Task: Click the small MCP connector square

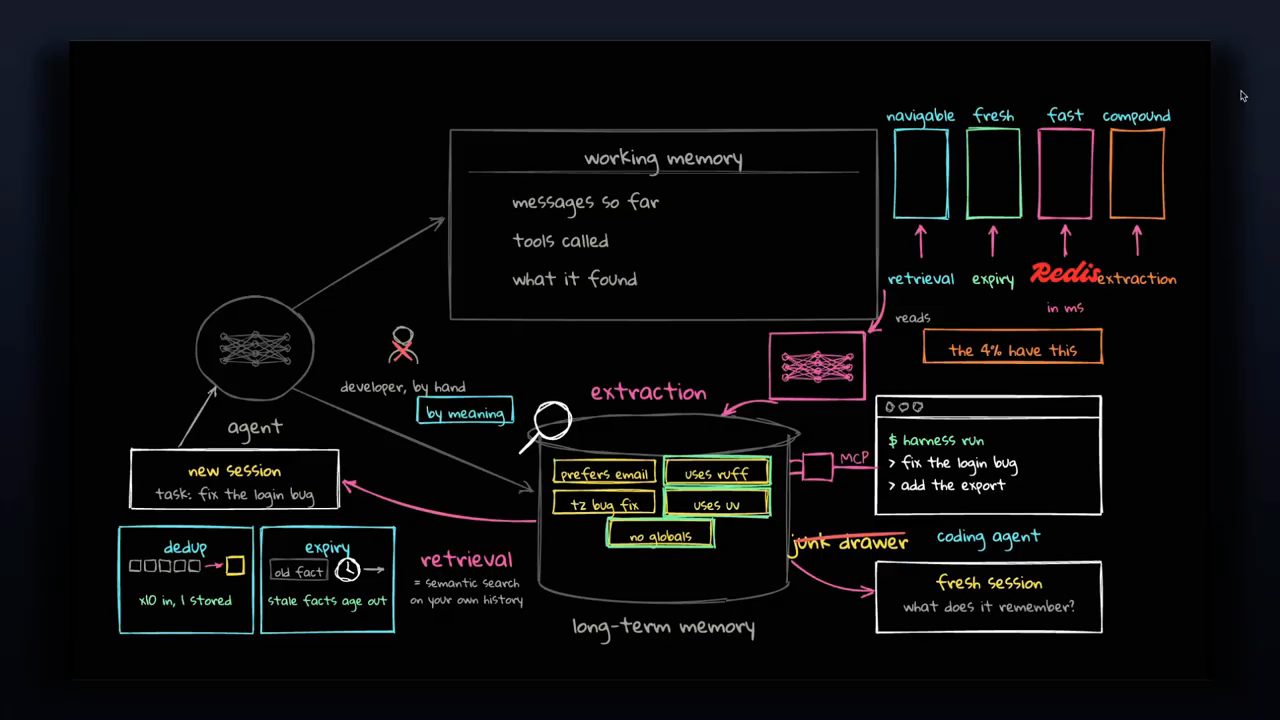Action: (817, 467)
